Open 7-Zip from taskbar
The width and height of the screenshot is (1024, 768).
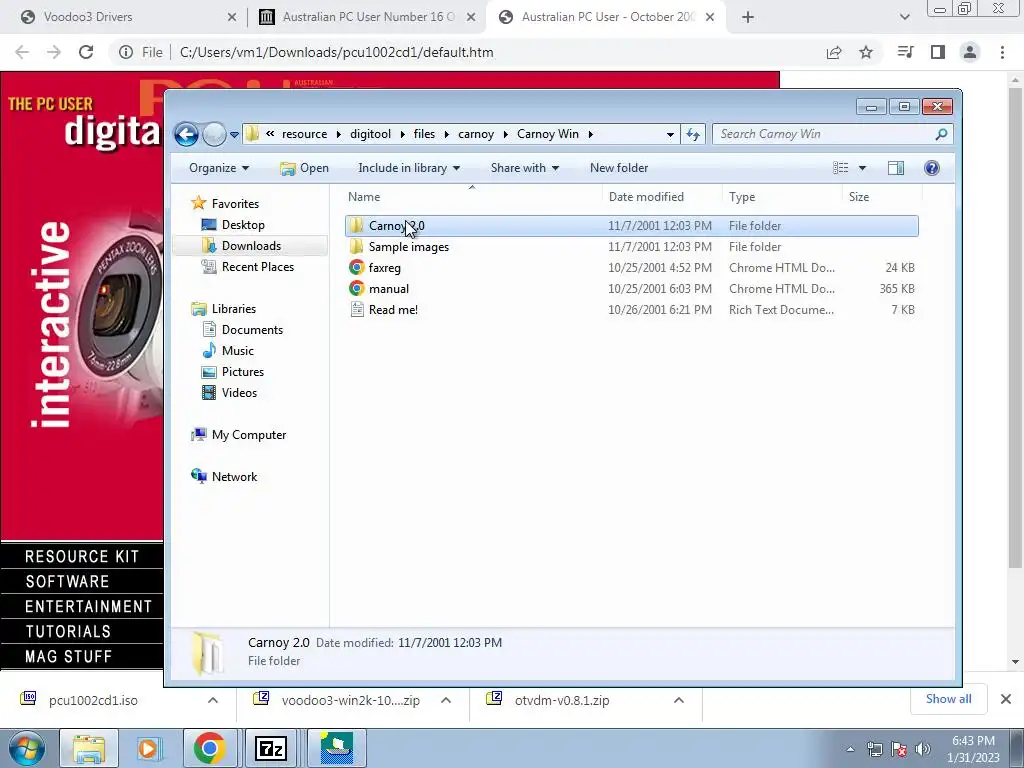pos(271,748)
